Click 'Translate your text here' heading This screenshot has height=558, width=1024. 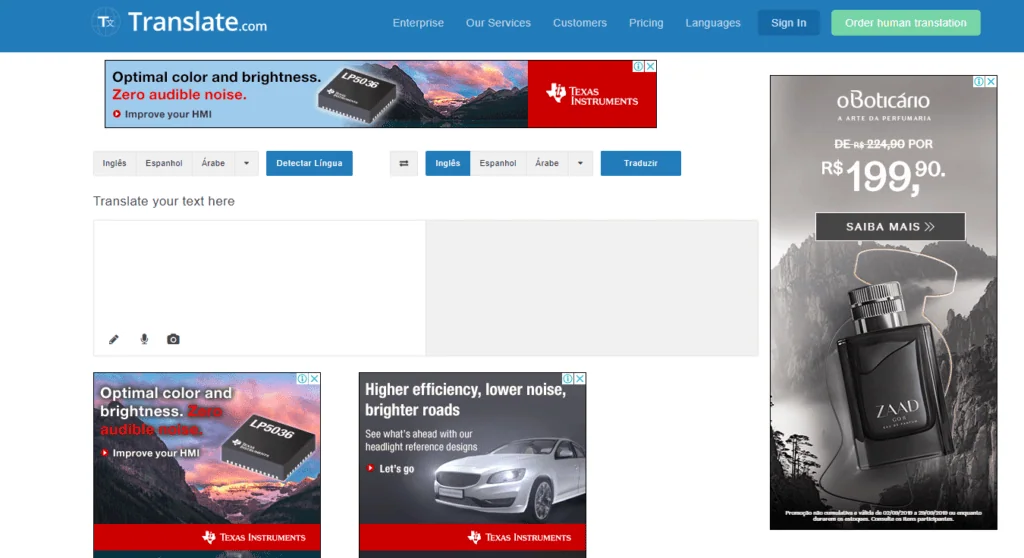164,201
